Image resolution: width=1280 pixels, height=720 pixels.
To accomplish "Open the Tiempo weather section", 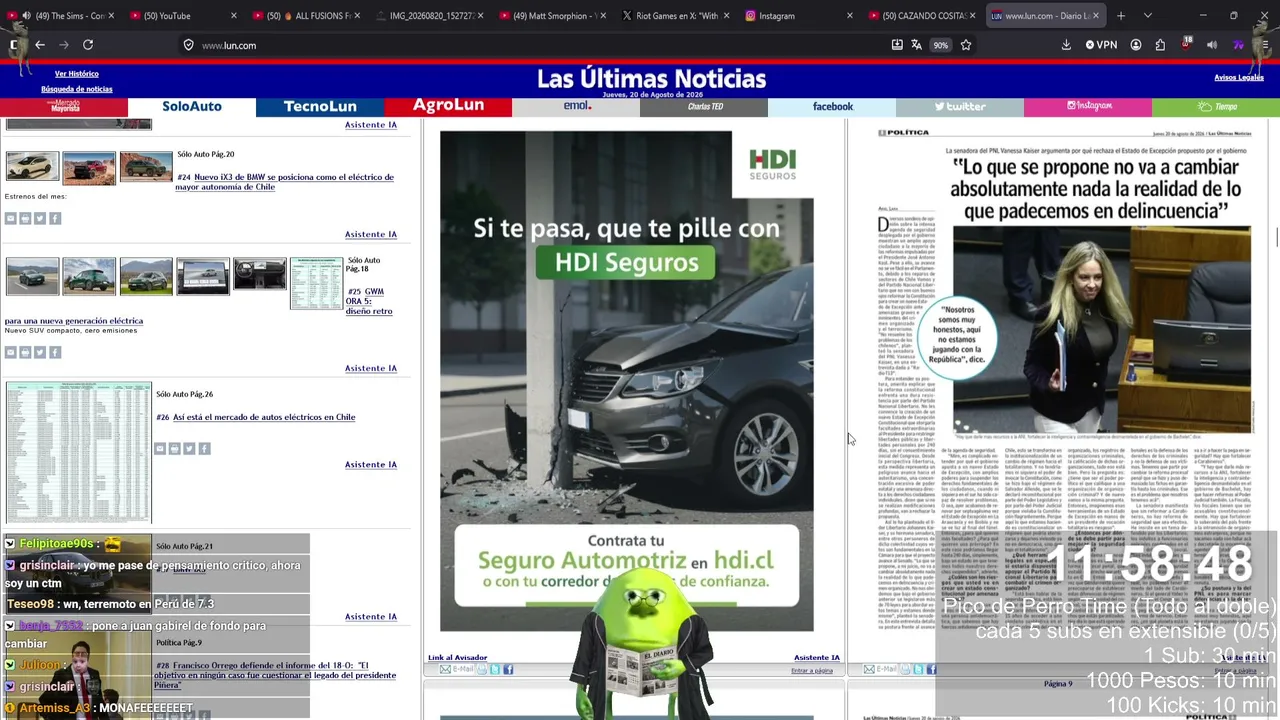I will tap(1216, 106).
